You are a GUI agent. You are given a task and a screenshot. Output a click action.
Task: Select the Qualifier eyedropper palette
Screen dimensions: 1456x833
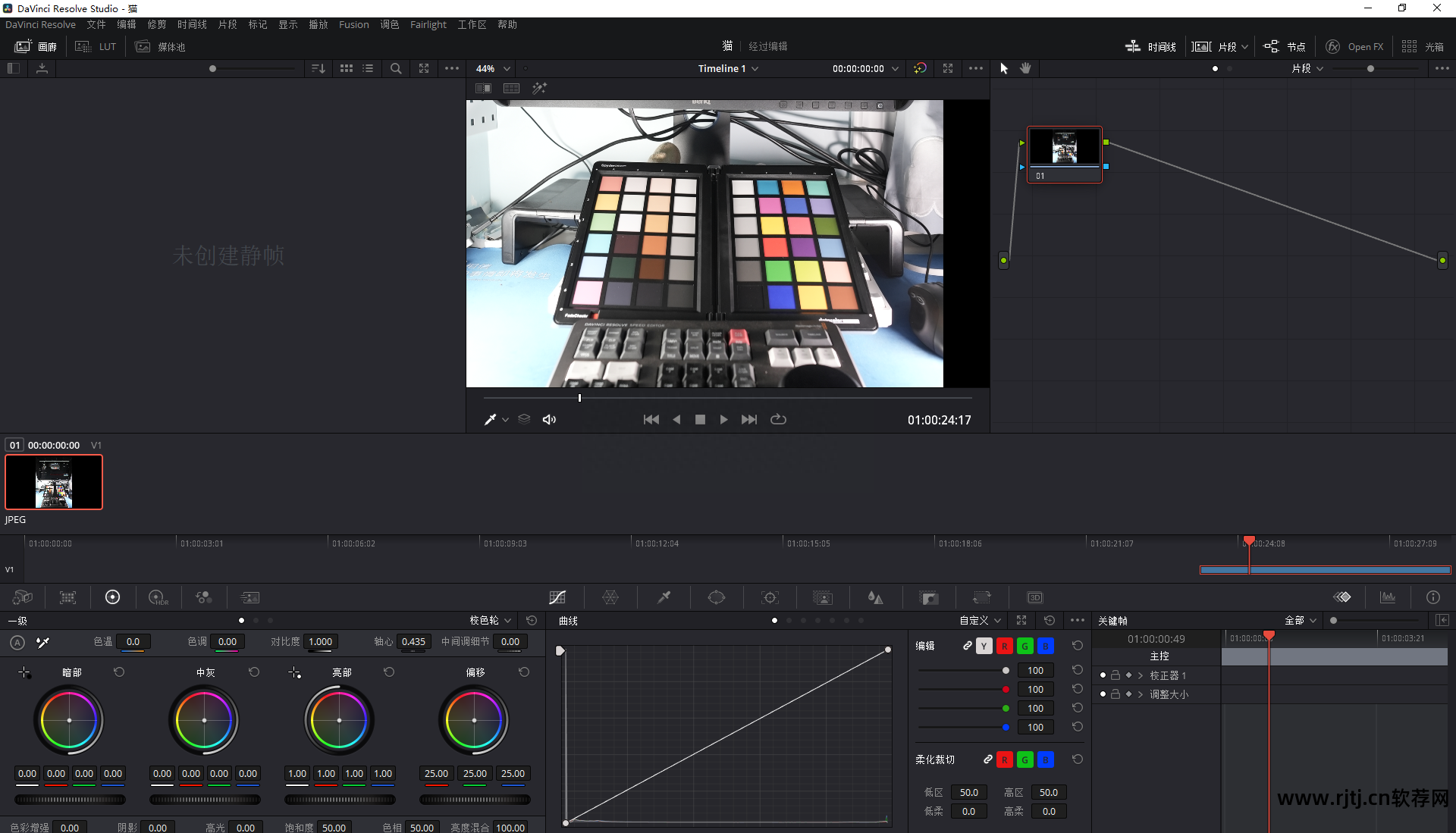664,597
